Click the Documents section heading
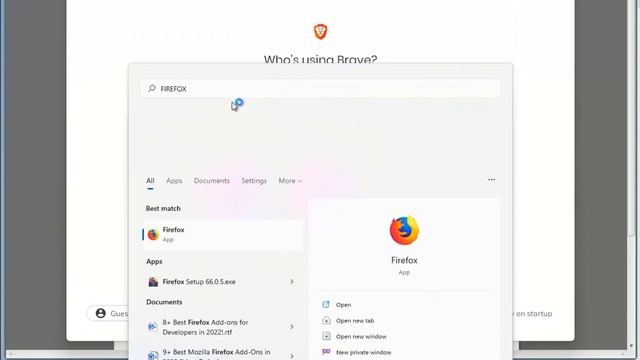 tap(164, 302)
